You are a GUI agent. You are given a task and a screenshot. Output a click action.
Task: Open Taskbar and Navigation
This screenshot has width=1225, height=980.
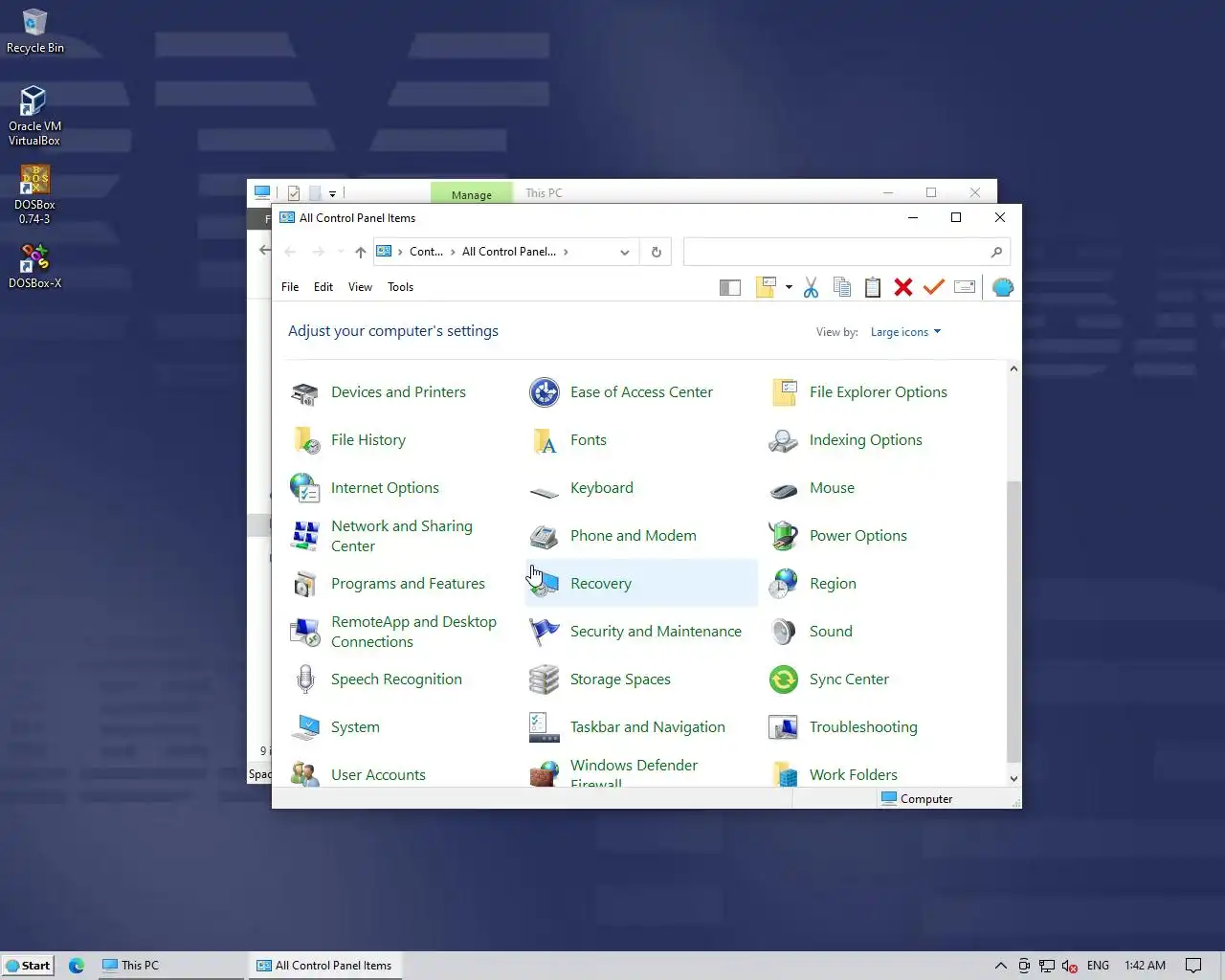(627, 727)
